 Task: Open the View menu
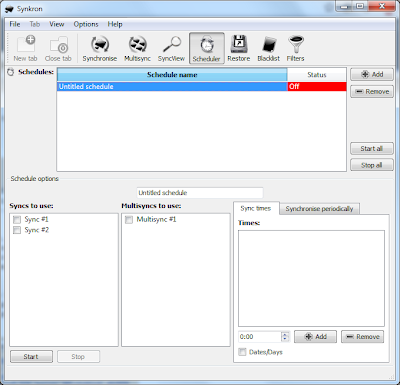coord(57,24)
